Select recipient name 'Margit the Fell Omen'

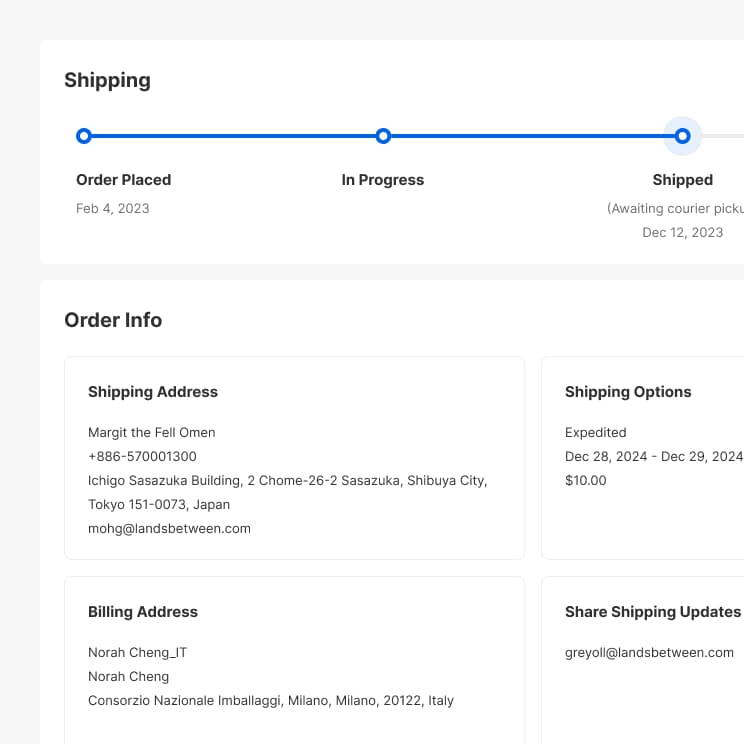152,432
